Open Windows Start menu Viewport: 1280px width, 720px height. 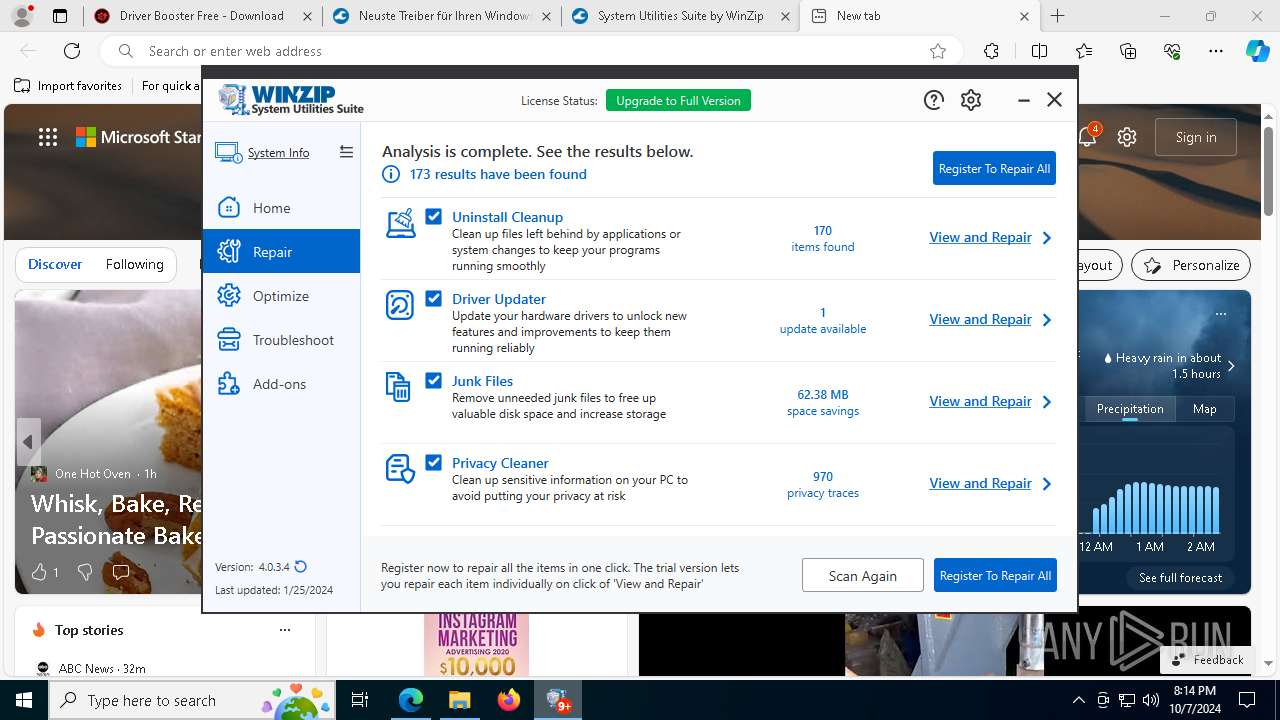[x=24, y=700]
